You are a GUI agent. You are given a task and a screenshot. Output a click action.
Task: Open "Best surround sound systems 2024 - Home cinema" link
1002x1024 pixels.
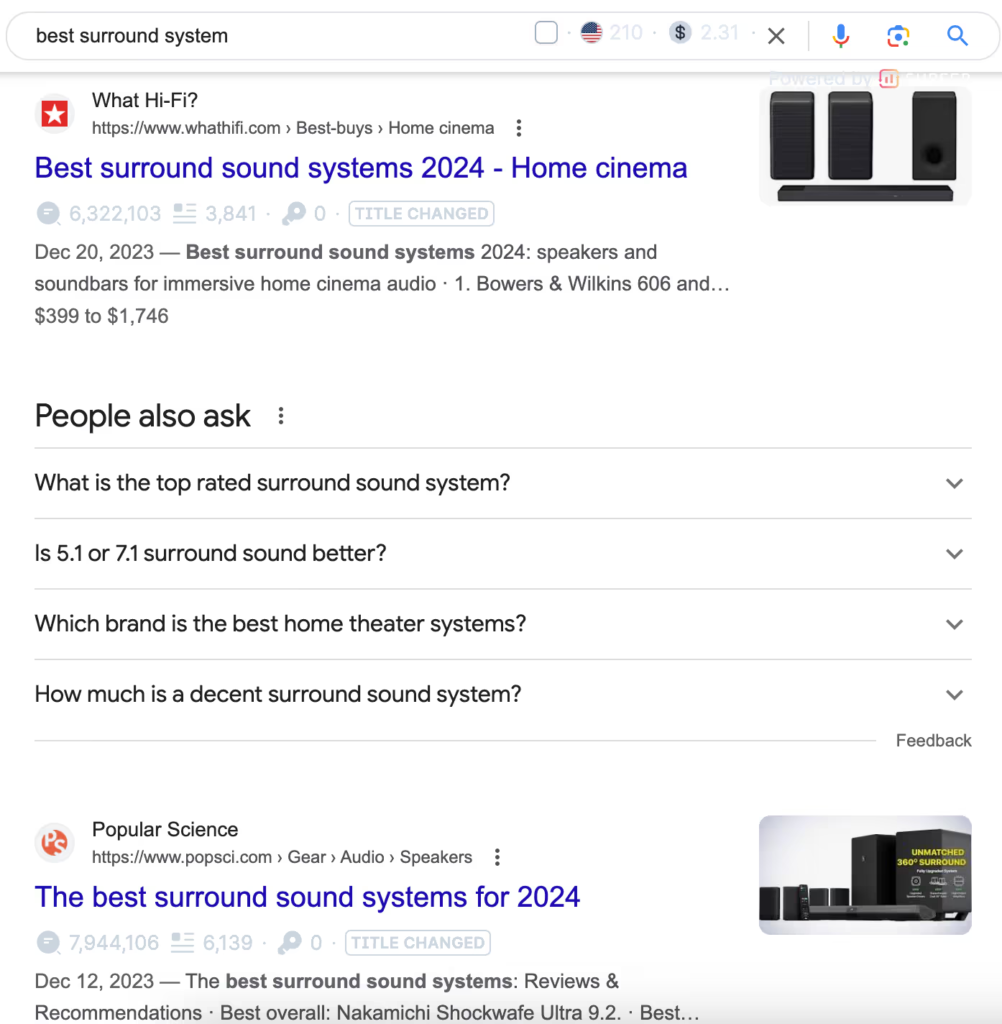pos(361,168)
